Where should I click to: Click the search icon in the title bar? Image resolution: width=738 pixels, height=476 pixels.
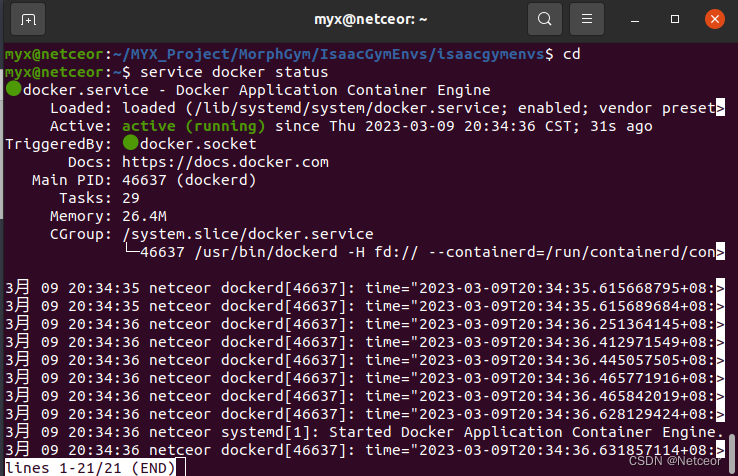[x=544, y=18]
